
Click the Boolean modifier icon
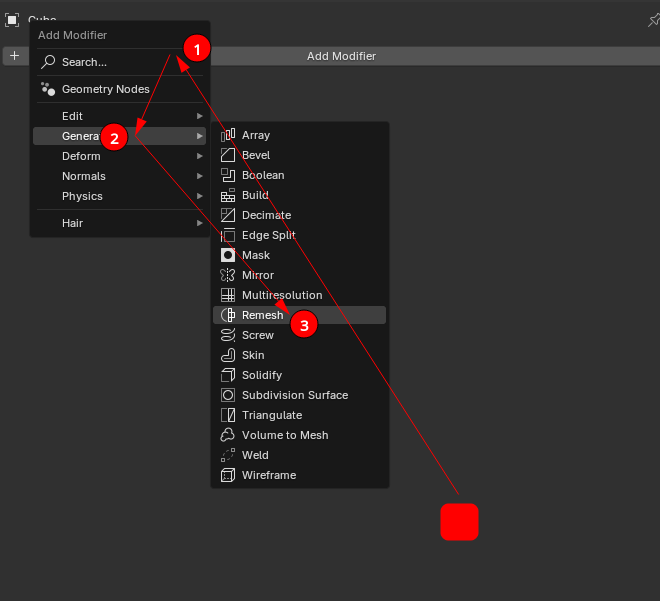tap(228, 175)
